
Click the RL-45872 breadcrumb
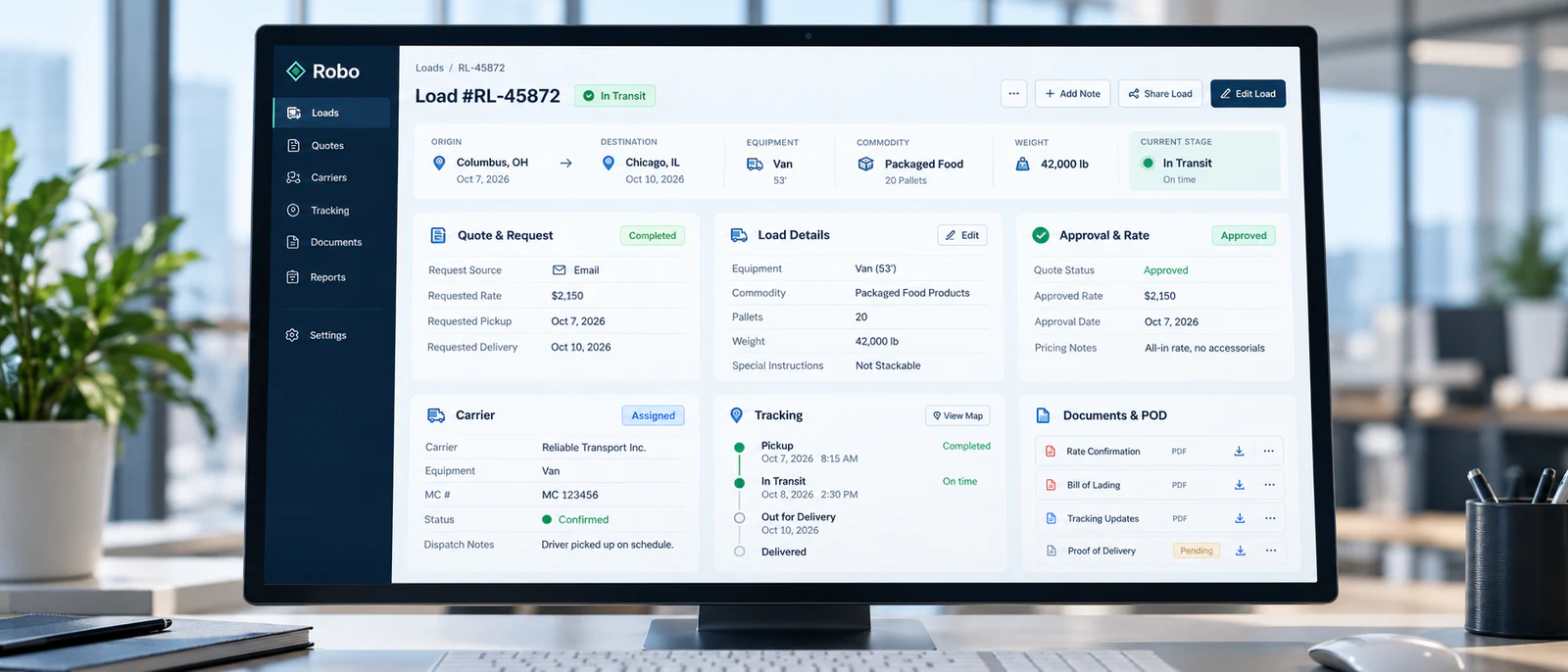[x=481, y=68]
